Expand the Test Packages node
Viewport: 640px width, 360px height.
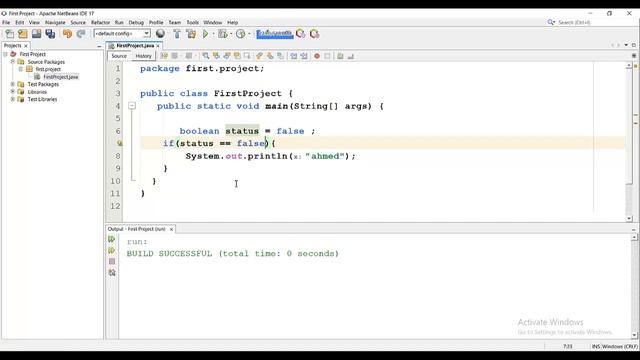pos(13,84)
